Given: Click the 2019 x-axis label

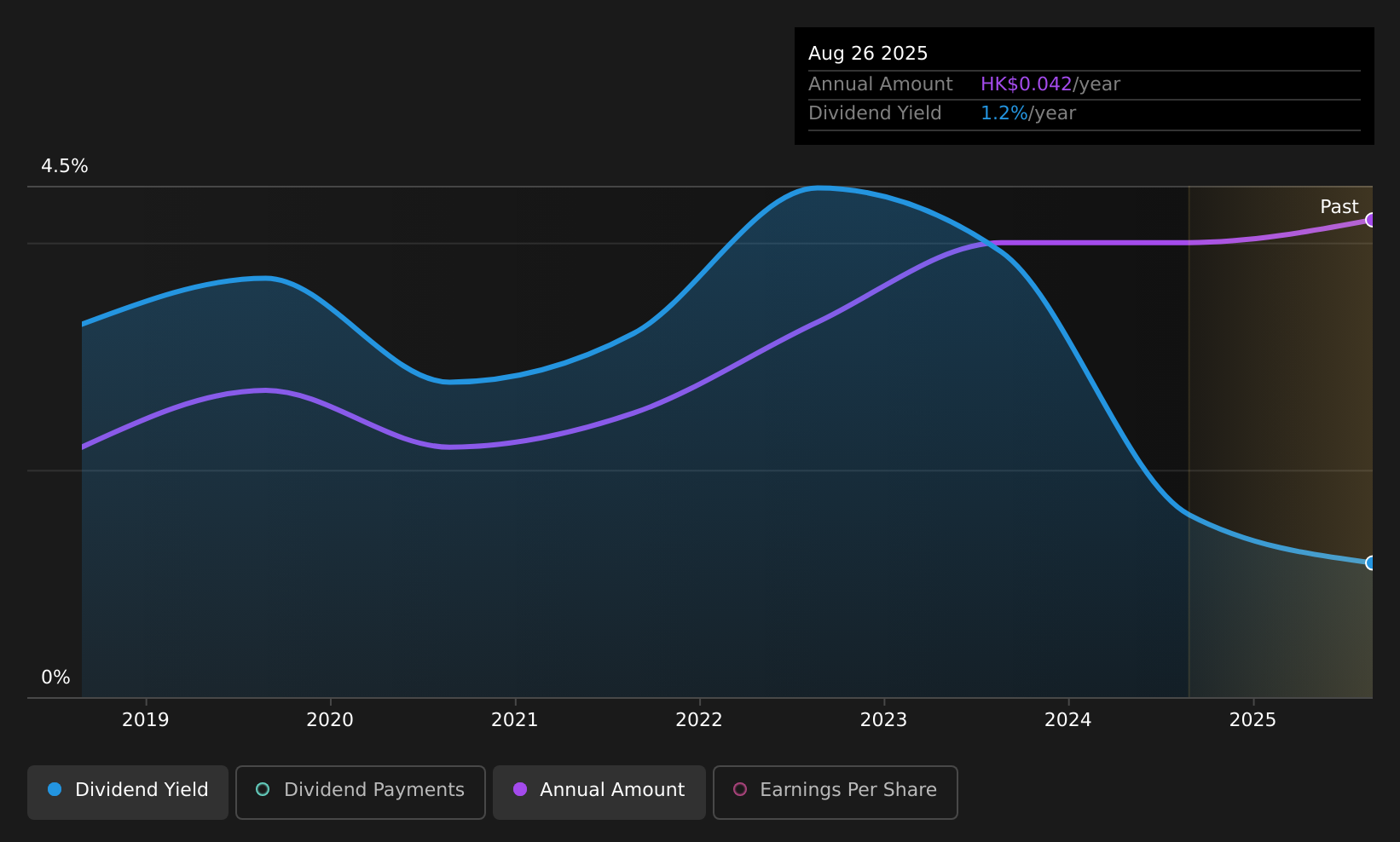Looking at the screenshot, I should [146, 720].
